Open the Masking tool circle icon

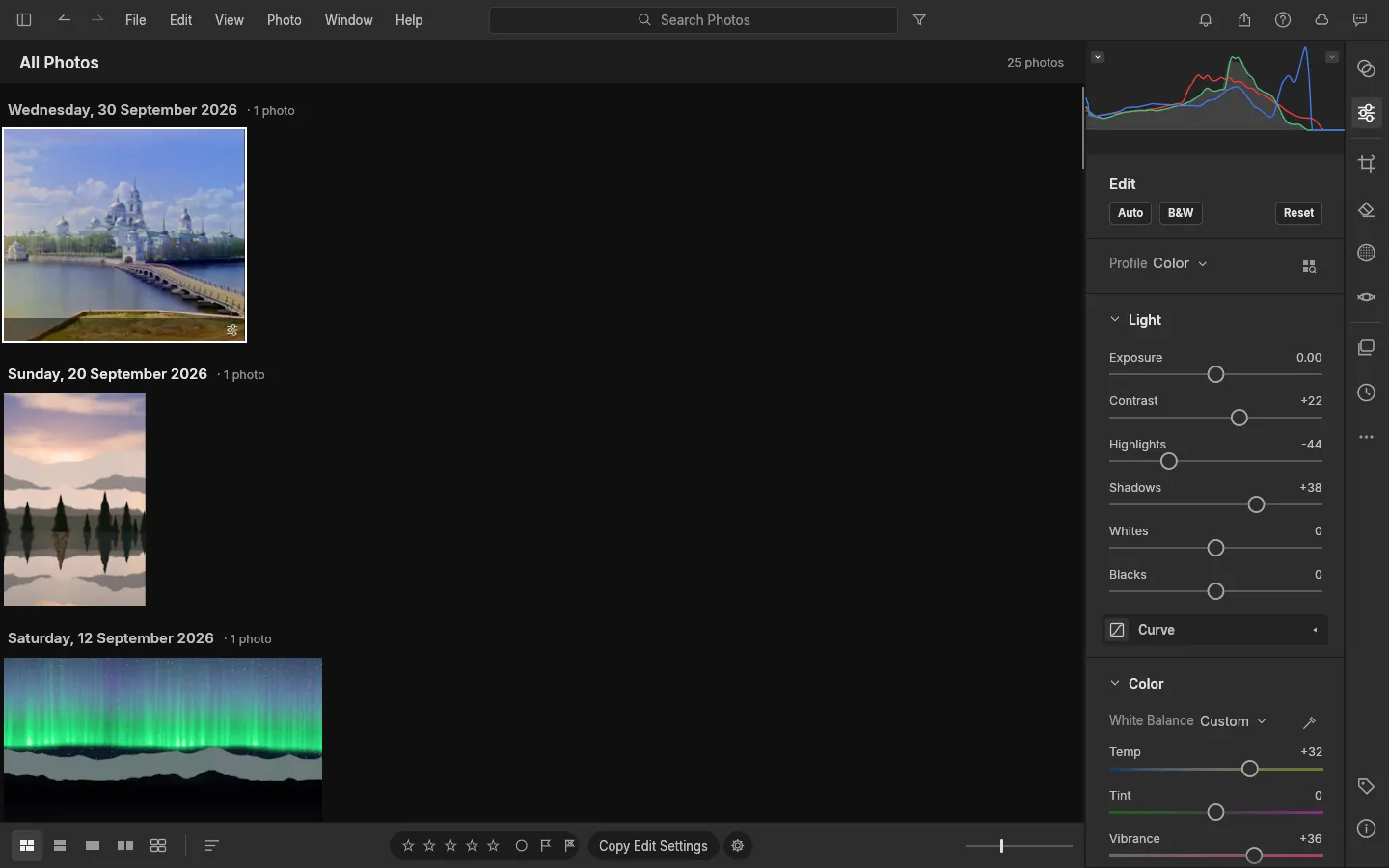pyautogui.click(x=1366, y=253)
